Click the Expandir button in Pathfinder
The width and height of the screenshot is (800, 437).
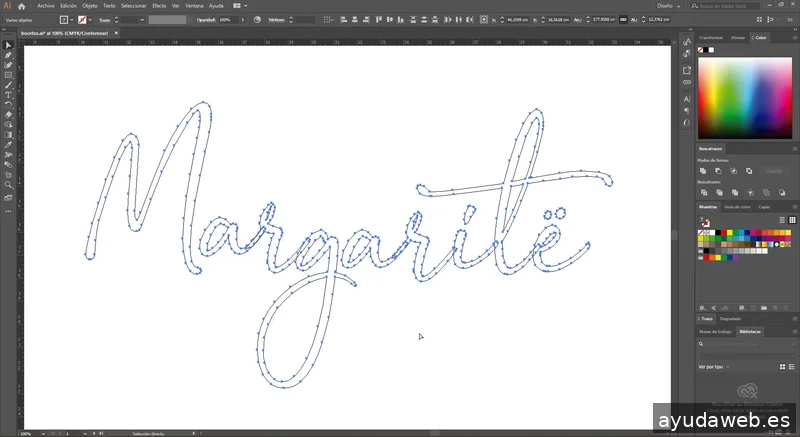click(x=773, y=171)
